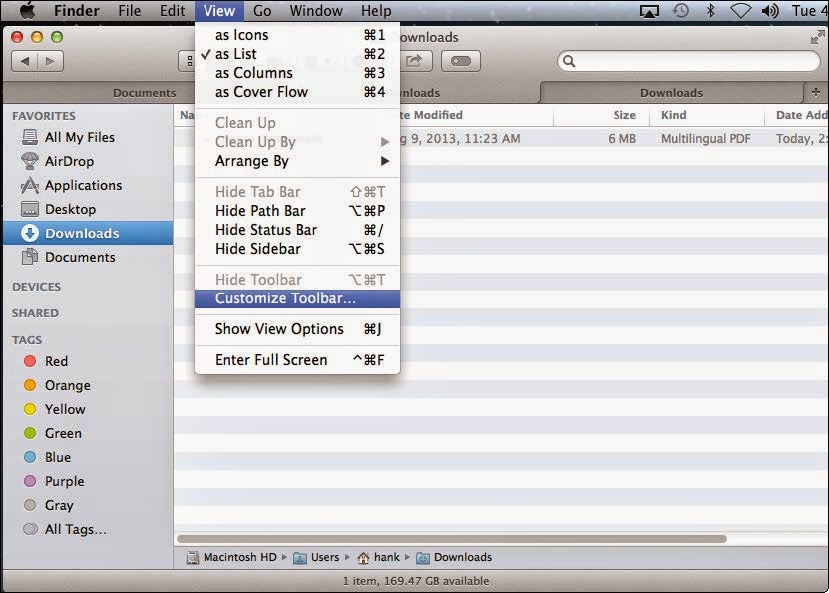The image size is (829, 593).
Task: Click the Share toolbar button
Action: (x=414, y=61)
